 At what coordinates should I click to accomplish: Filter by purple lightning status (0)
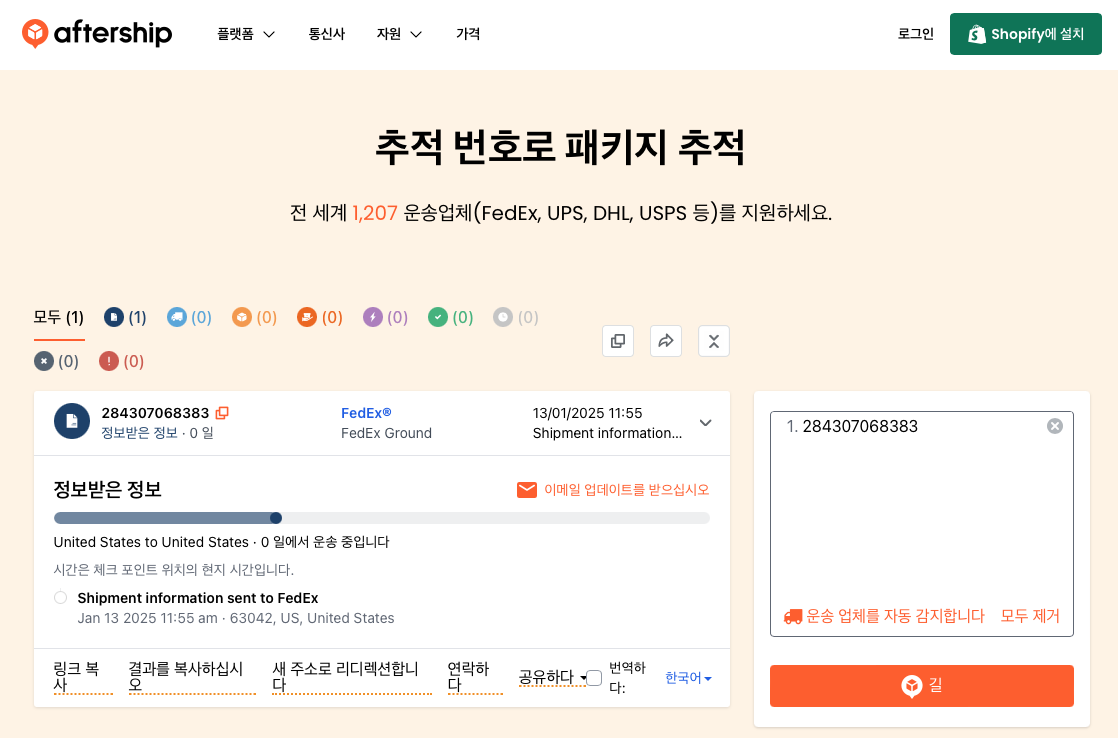[385, 317]
